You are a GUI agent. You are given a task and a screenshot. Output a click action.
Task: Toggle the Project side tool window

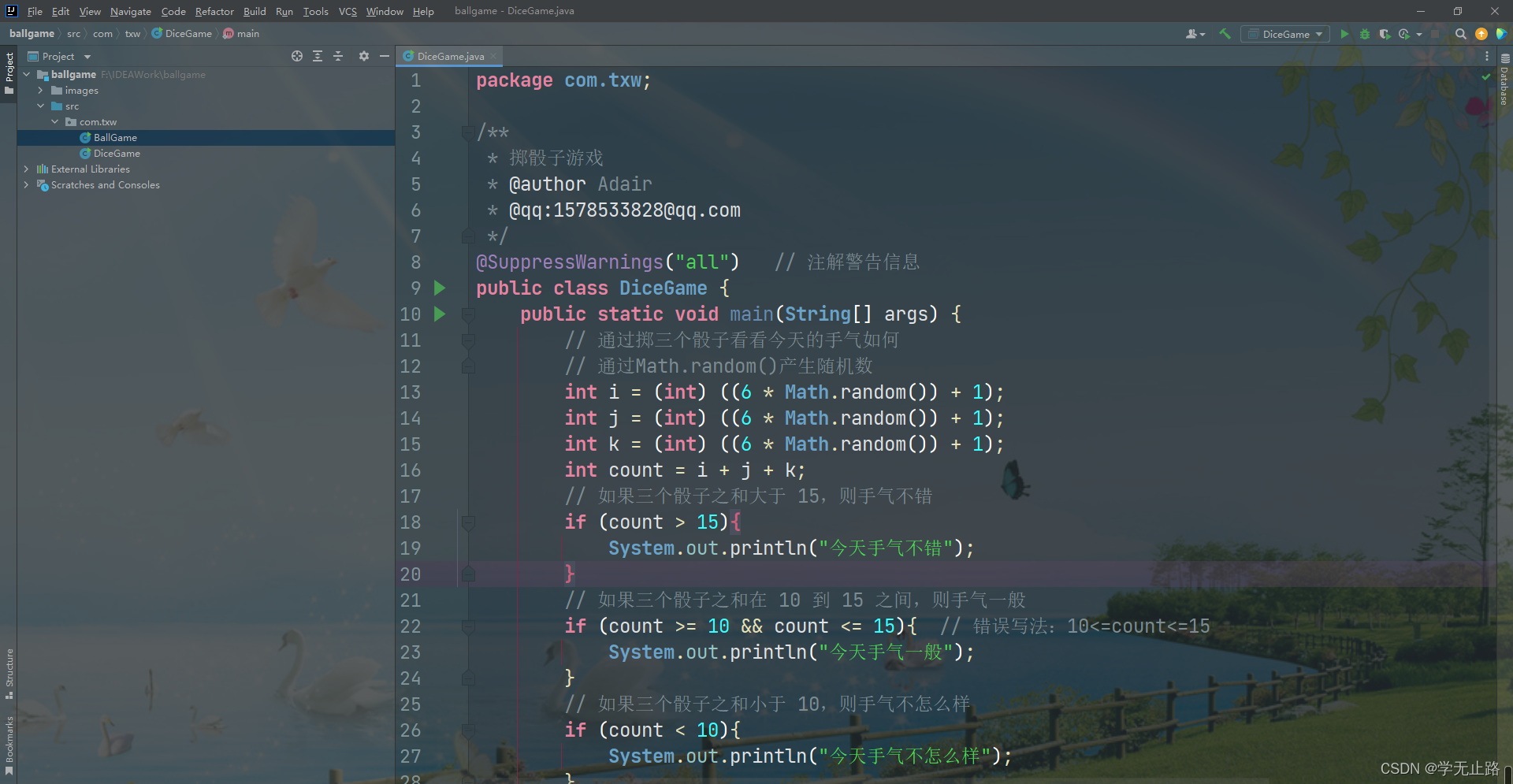point(9,73)
